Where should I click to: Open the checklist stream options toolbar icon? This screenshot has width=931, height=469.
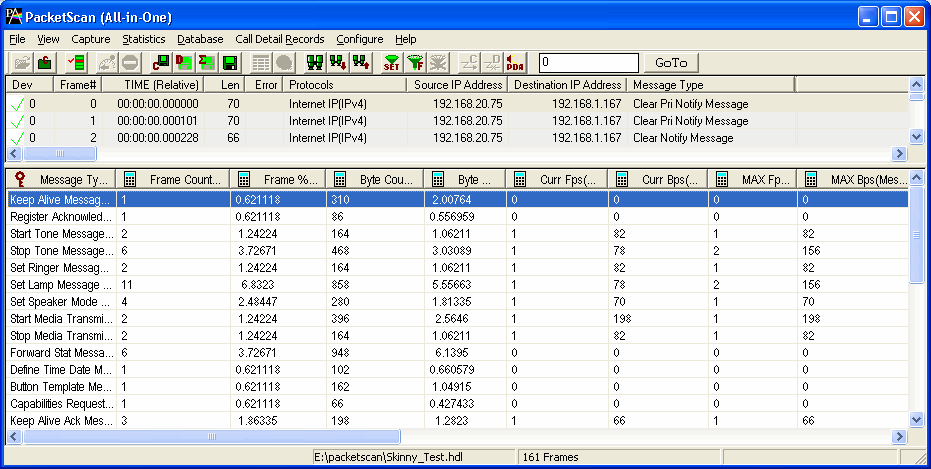pos(75,62)
